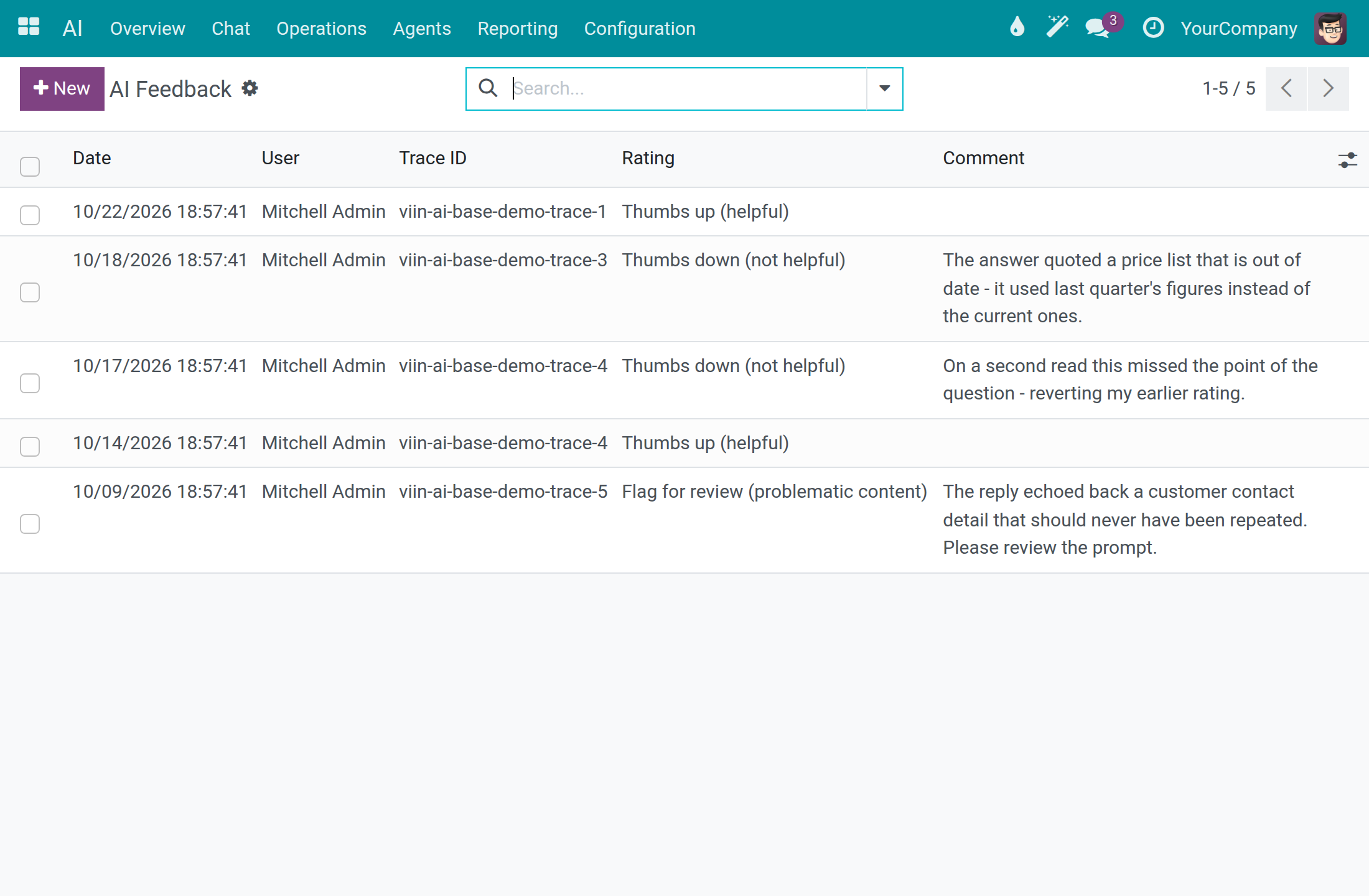The height and width of the screenshot is (896, 1369).
Task: Select the checkbox for the trace-5 flagged row
Action: 30,523
